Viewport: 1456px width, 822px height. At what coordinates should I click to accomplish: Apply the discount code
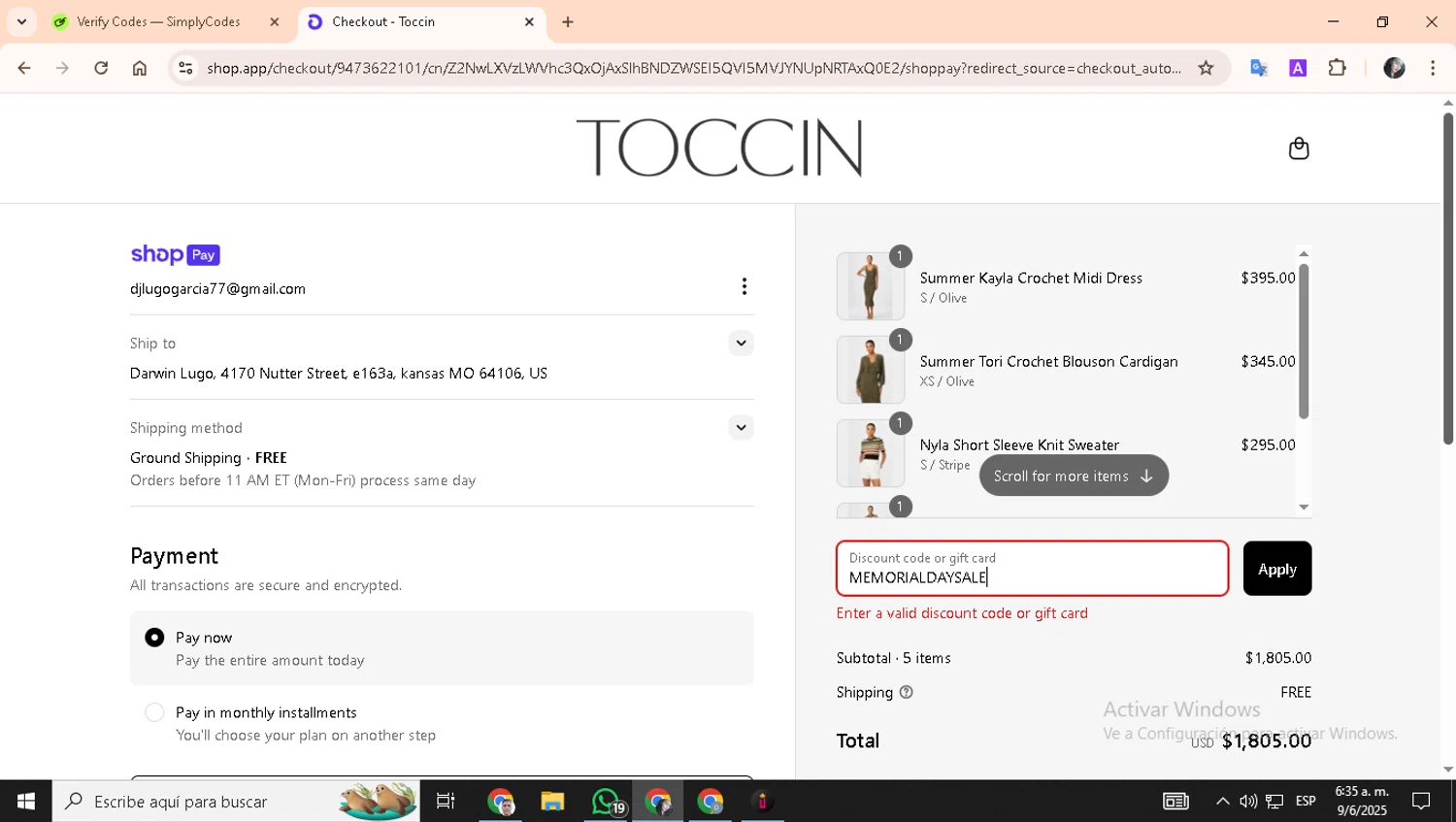point(1277,569)
